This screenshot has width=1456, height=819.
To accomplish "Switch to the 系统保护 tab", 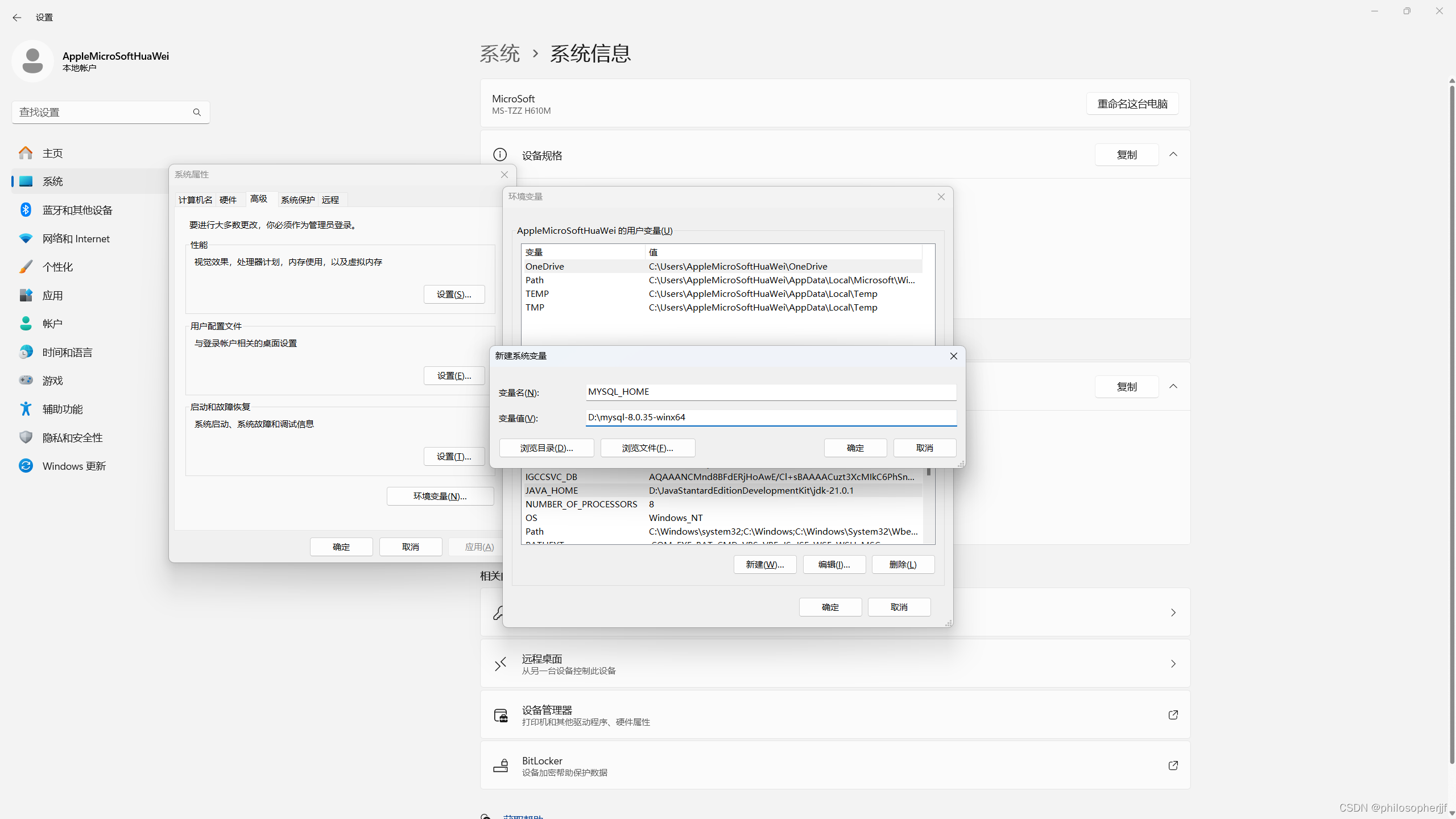I will click(298, 200).
